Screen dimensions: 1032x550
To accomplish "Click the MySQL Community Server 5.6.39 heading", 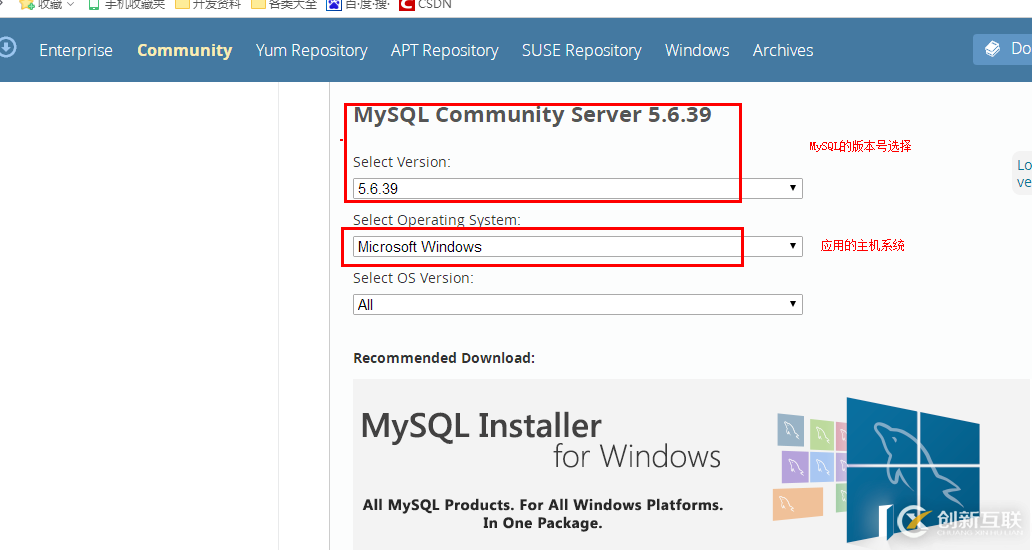I will [532, 115].
